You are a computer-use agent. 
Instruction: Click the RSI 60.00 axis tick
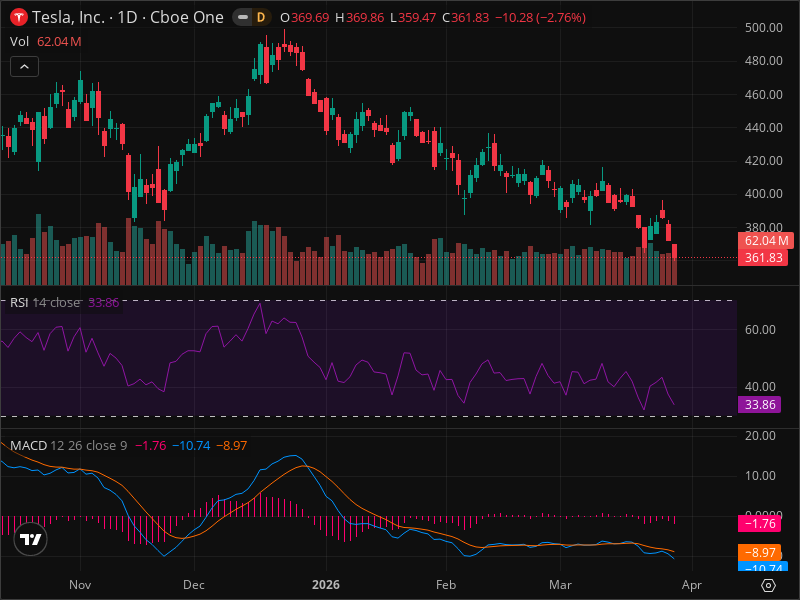[x=760, y=330]
